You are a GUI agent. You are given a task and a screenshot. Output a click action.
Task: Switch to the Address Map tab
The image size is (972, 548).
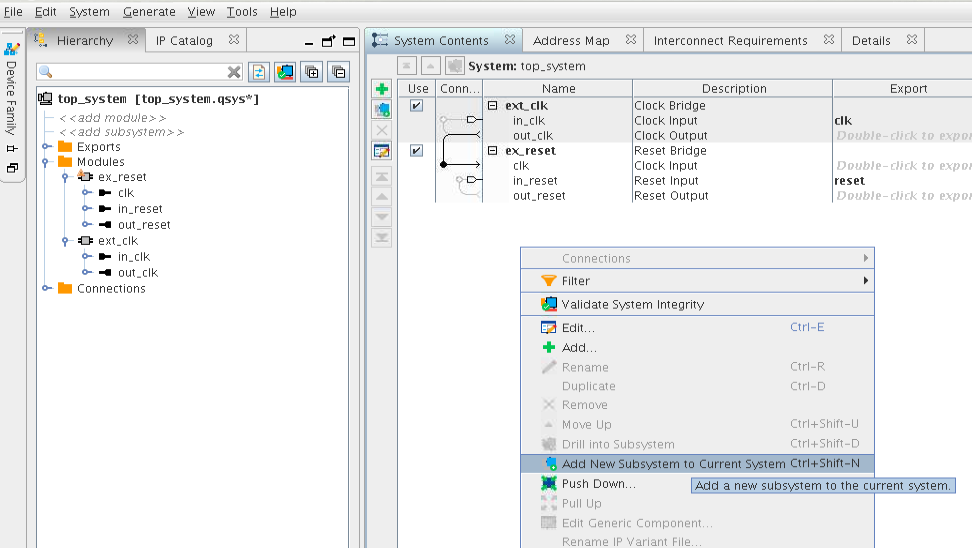click(x=571, y=41)
